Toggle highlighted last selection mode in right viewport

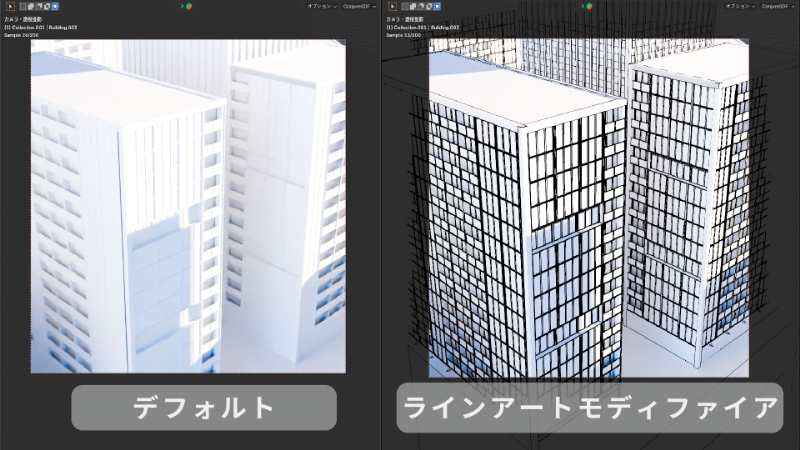coord(438,6)
